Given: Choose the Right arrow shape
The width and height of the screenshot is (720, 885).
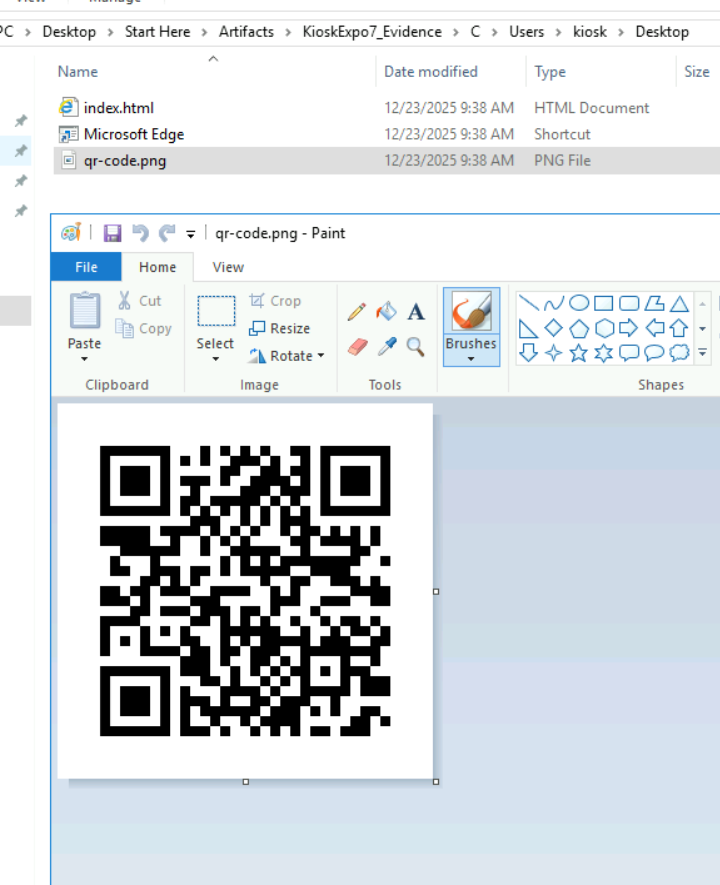Looking at the screenshot, I should (x=629, y=328).
